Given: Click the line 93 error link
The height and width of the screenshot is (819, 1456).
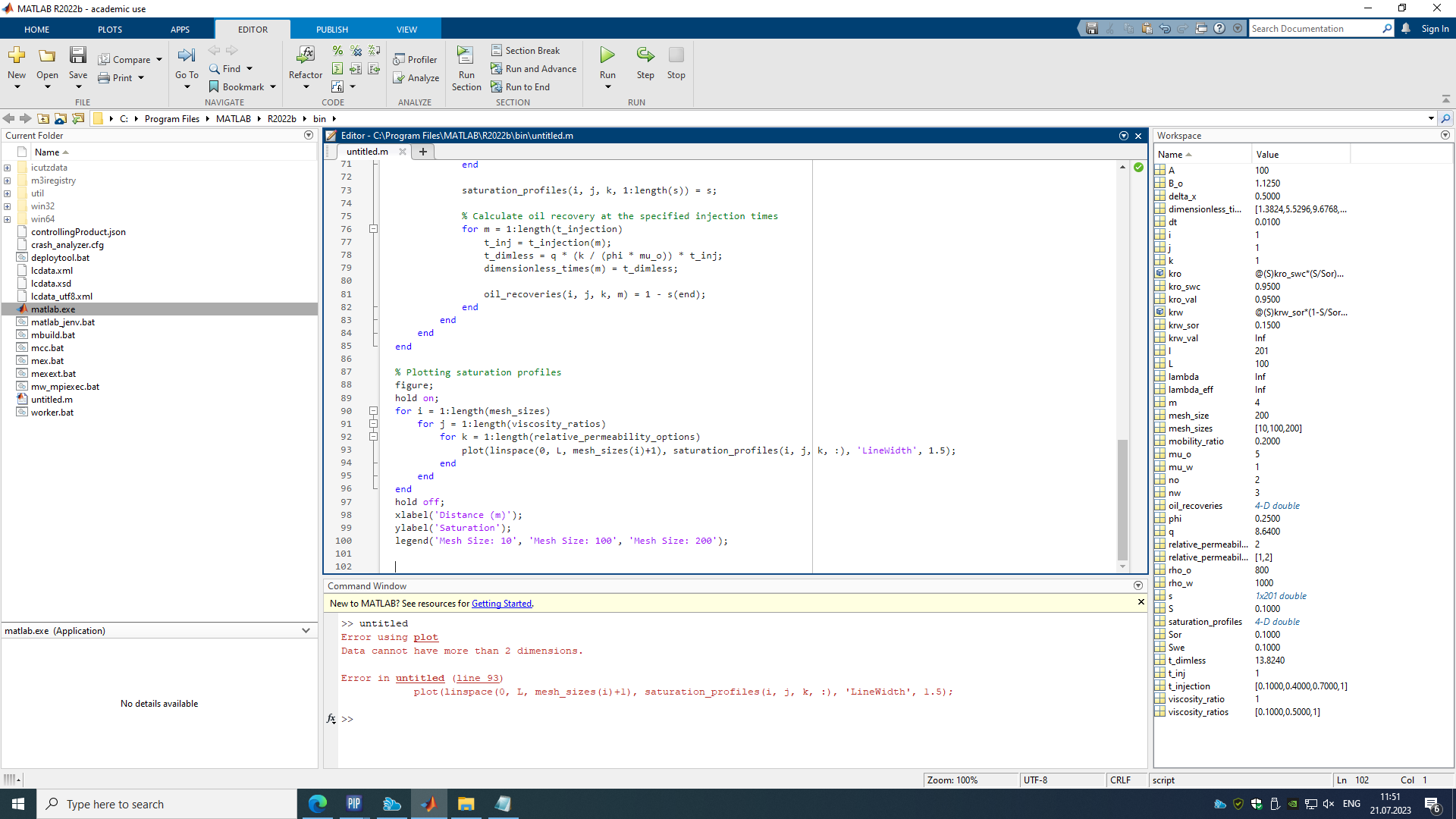Looking at the screenshot, I should coord(478,678).
